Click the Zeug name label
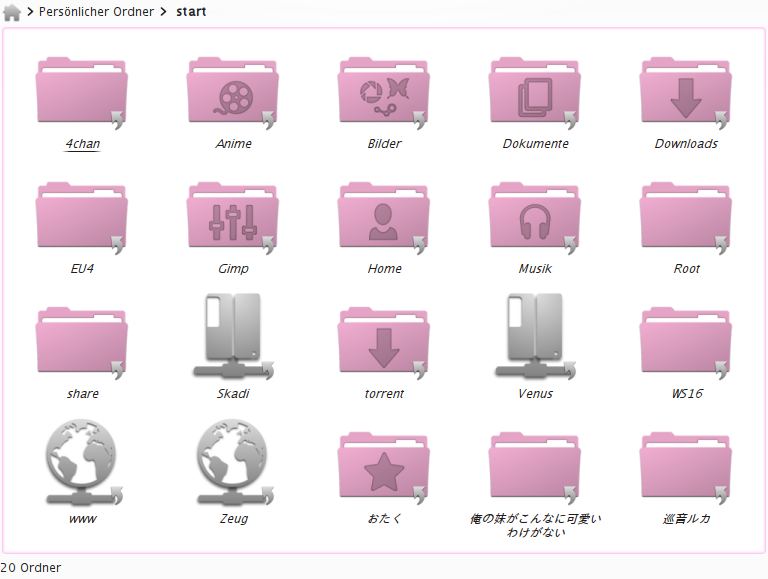This screenshot has width=768, height=579. click(234, 519)
